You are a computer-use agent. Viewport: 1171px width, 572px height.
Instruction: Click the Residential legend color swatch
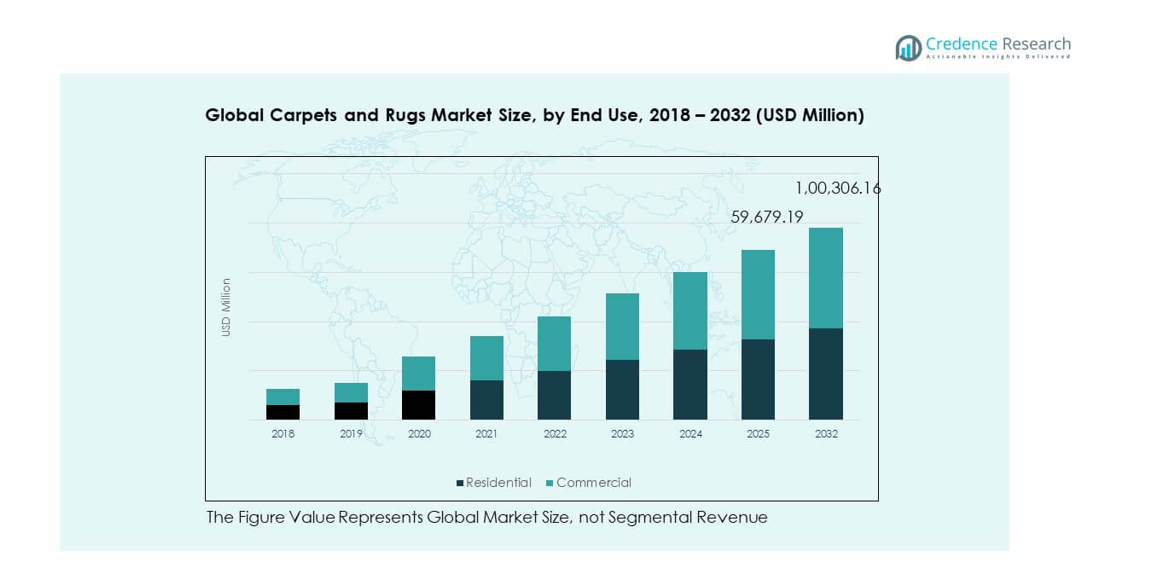click(460, 483)
